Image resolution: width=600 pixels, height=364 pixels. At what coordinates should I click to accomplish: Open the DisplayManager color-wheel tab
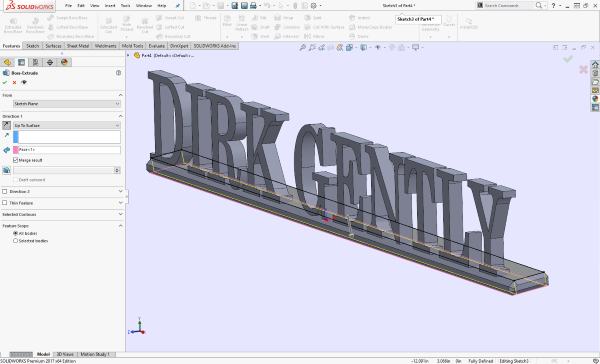point(64,62)
